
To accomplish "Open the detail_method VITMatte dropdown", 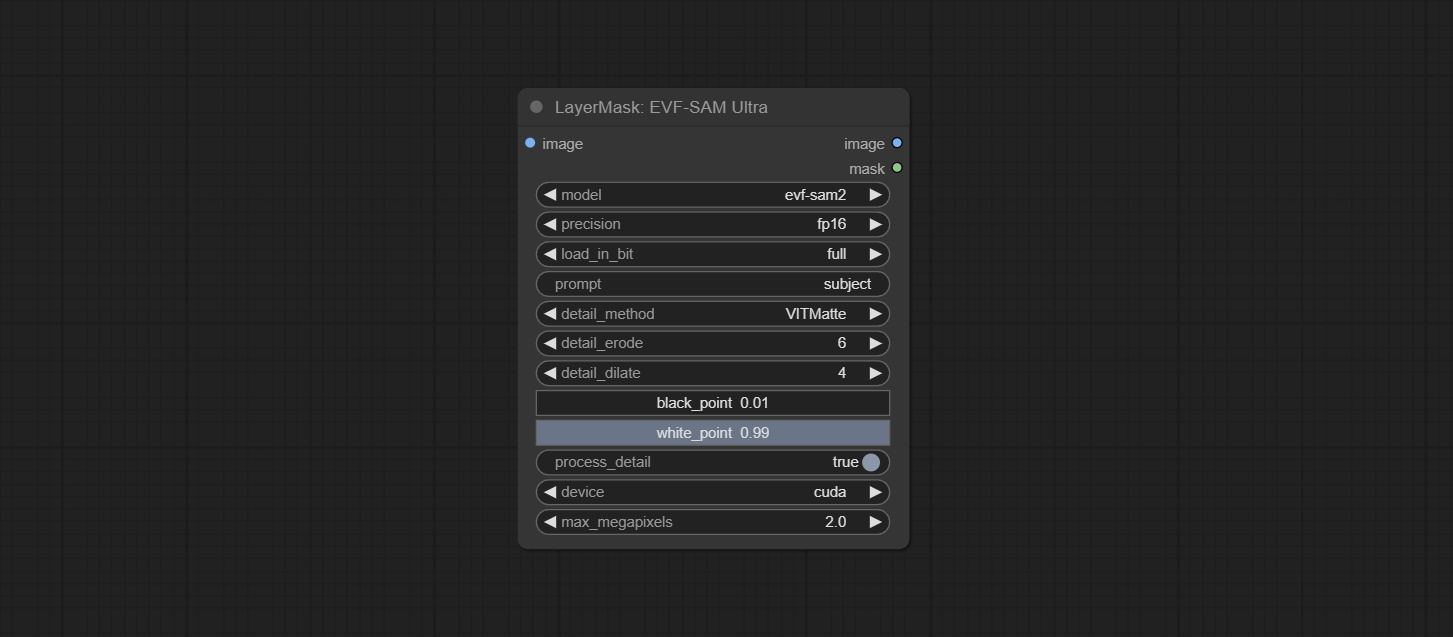I will click(x=712, y=314).
